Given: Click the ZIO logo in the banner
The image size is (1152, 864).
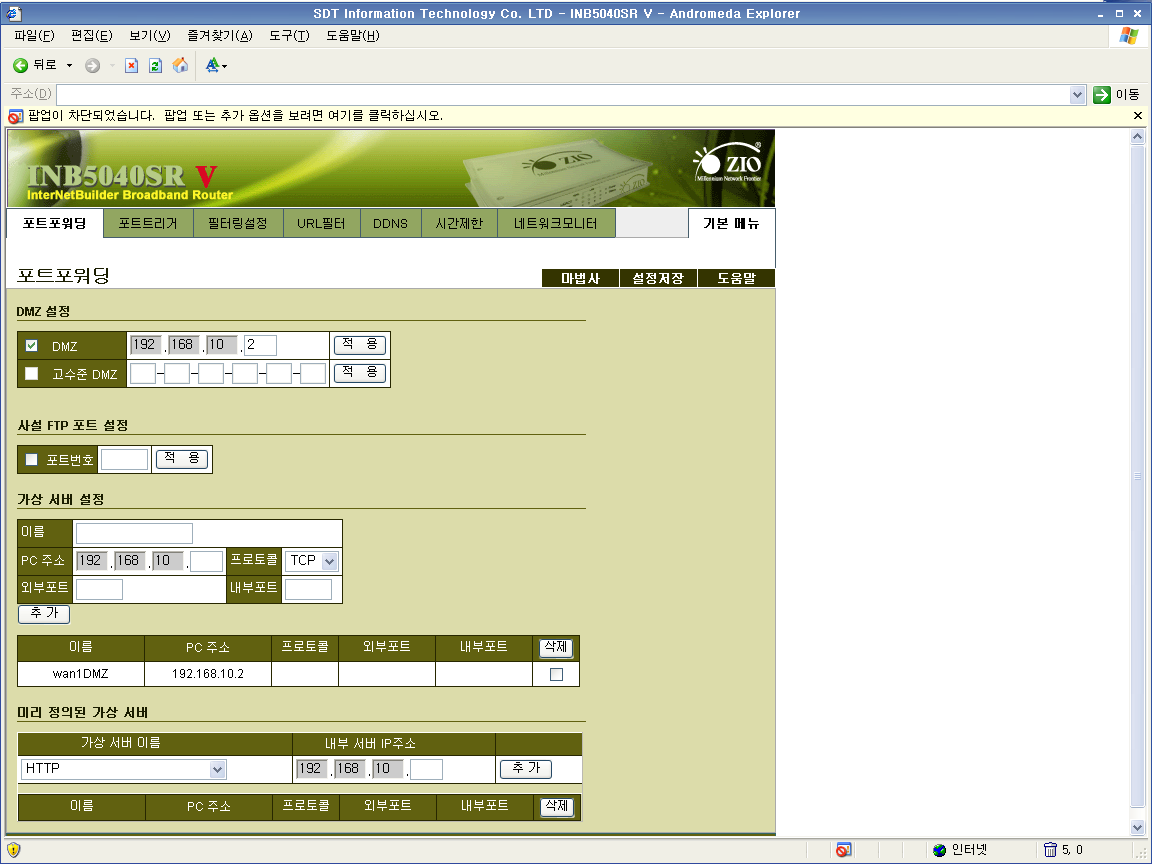Looking at the screenshot, I should pyautogui.click(x=728, y=162).
